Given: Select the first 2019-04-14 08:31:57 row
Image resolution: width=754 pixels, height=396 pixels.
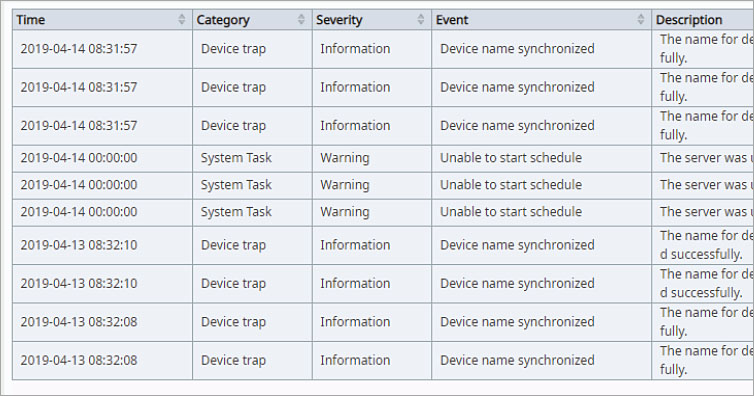Looking at the screenshot, I should tap(383, 49).
